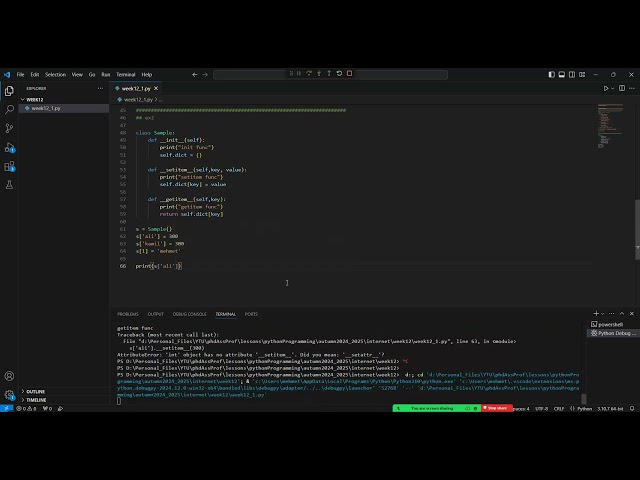The height and width of the screenshot is (480, 640).
Task: Click UTF-8 encoding in status bar
Action: 542,409
